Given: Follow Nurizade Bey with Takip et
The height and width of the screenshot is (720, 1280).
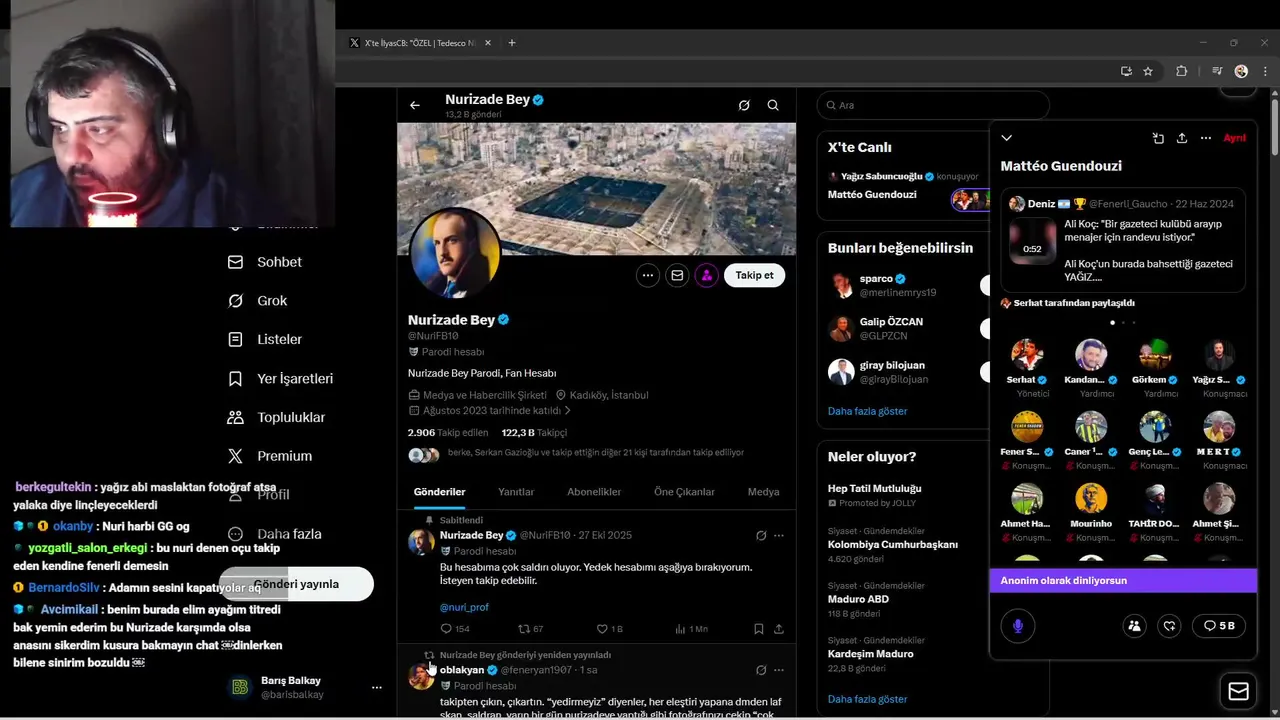Looking at the screenshot, I should coord(754,275).
